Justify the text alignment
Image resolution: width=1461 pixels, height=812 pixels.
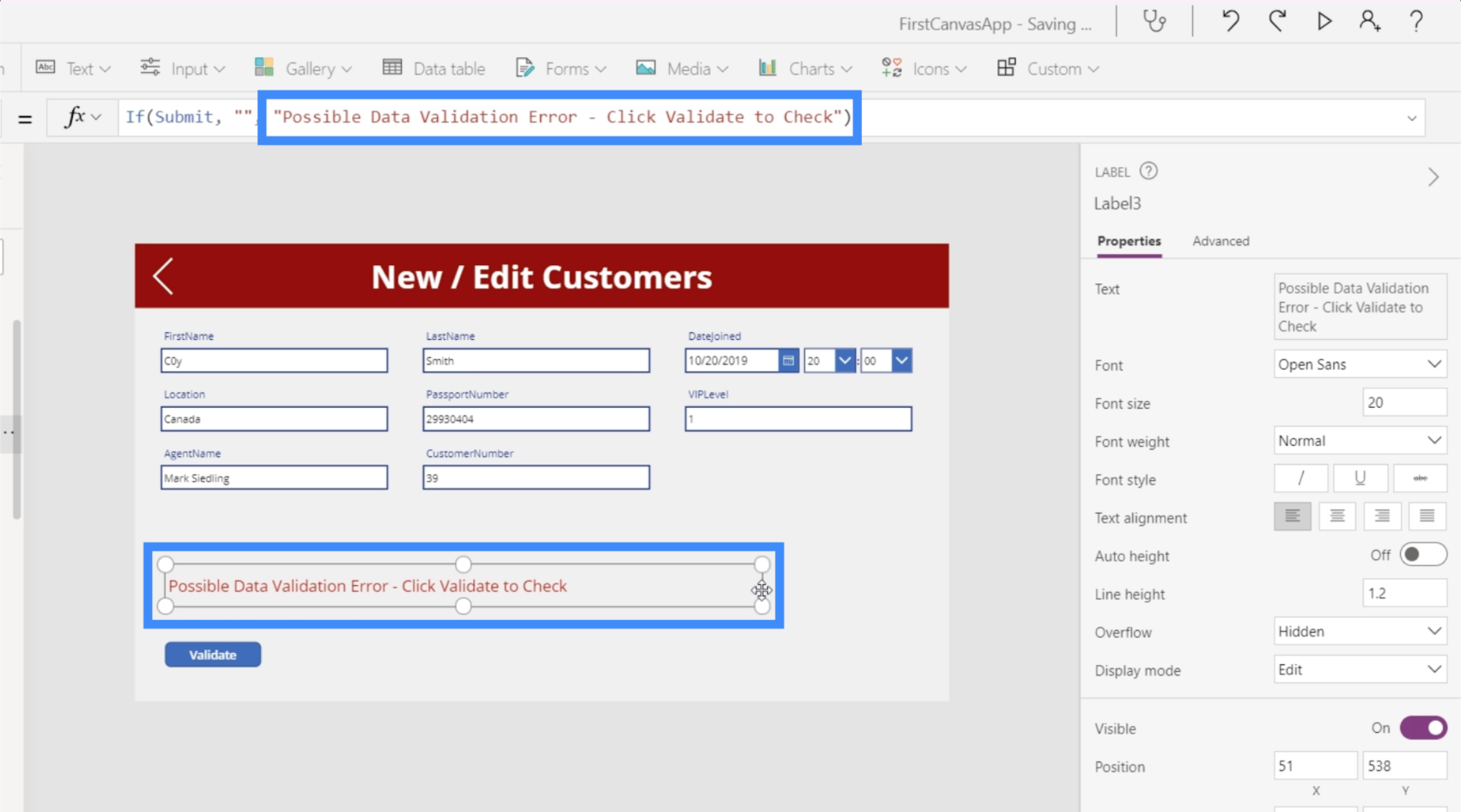coord(1427,516)
